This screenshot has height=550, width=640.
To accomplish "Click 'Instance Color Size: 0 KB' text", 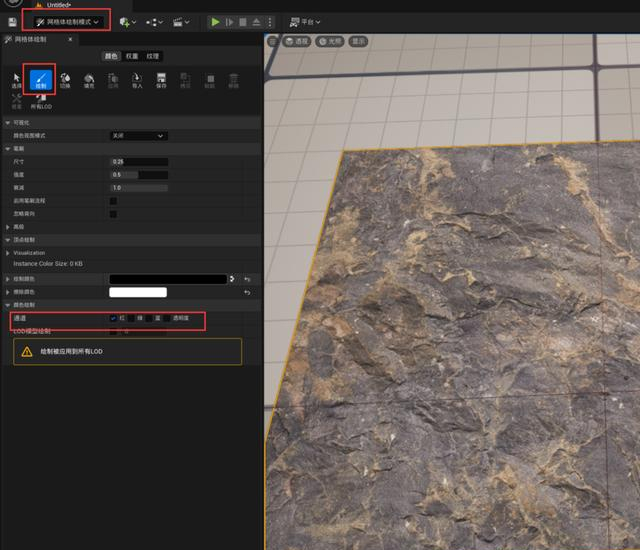I will (48, 264).
